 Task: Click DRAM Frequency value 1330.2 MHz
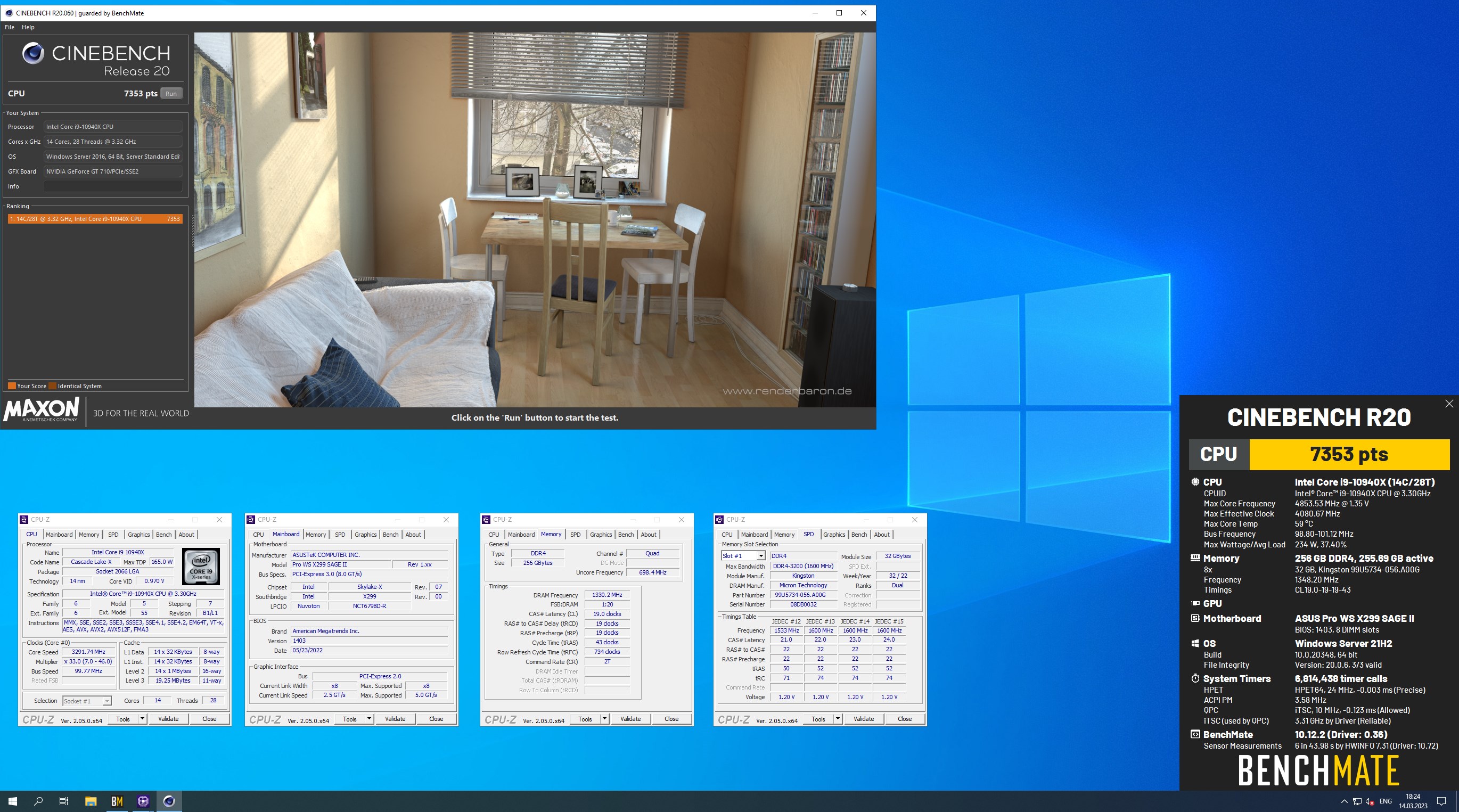coord(607,595)
